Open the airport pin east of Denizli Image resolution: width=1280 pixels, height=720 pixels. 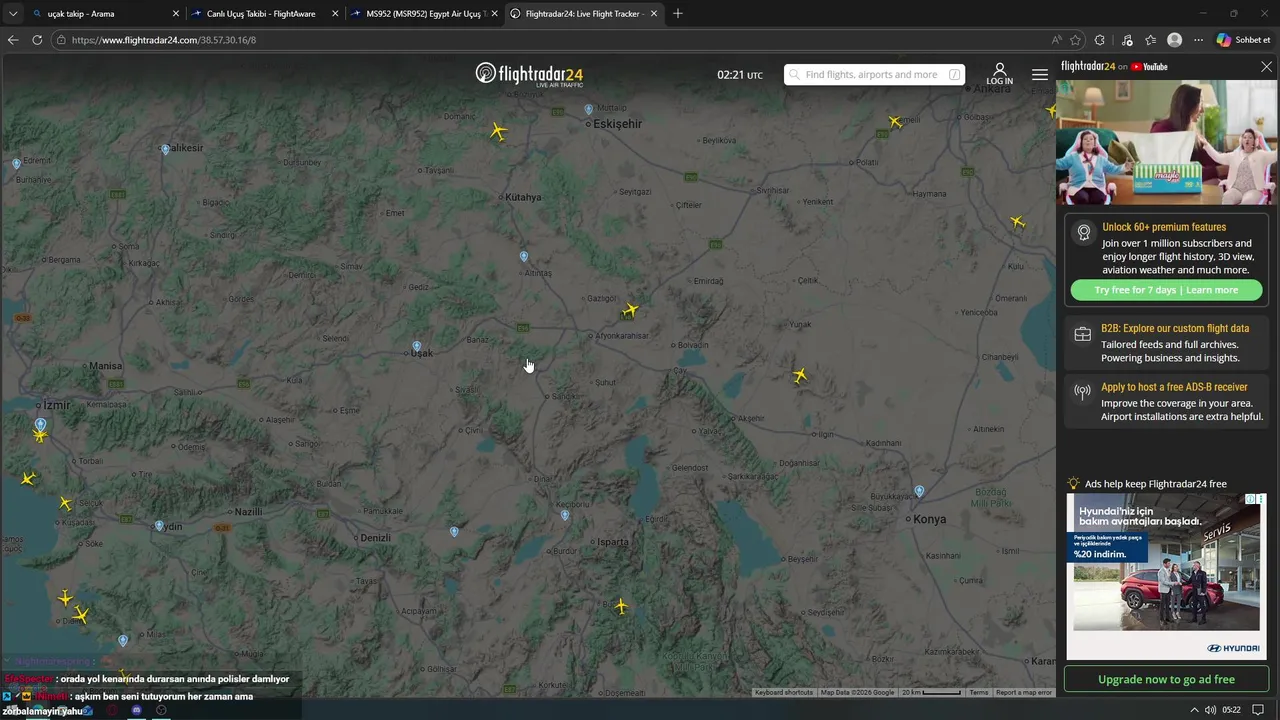454,531
